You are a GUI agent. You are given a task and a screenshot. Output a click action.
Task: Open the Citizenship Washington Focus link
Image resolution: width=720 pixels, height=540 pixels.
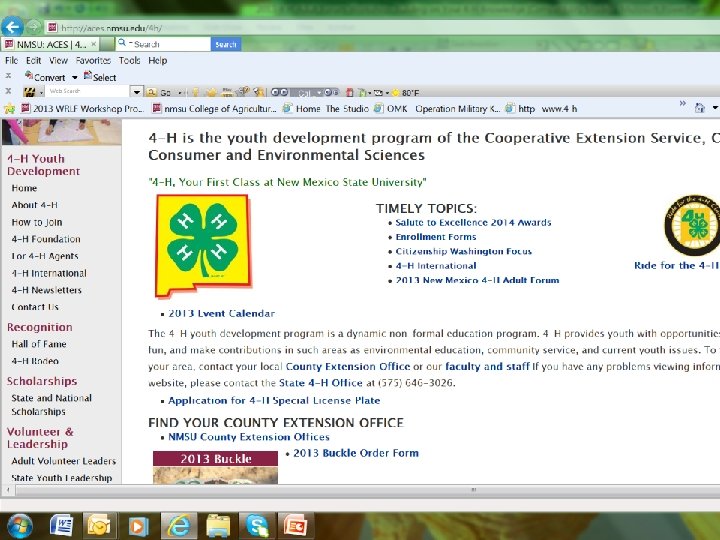463,251
